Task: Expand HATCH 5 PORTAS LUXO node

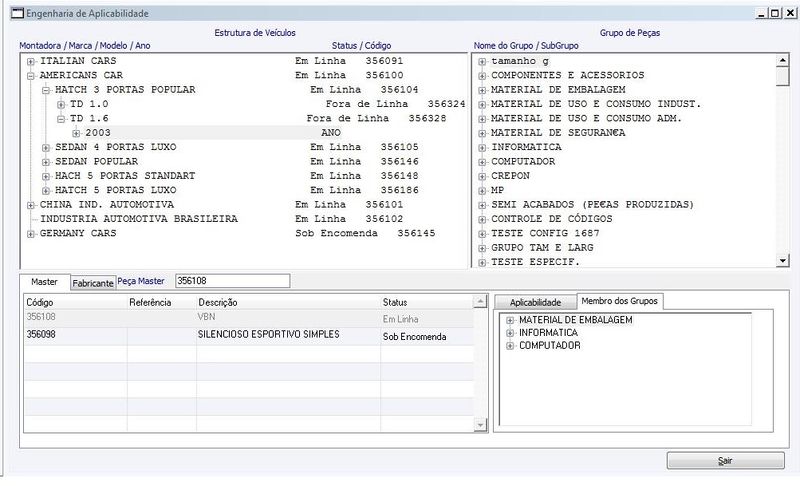Action: [46, 191]
